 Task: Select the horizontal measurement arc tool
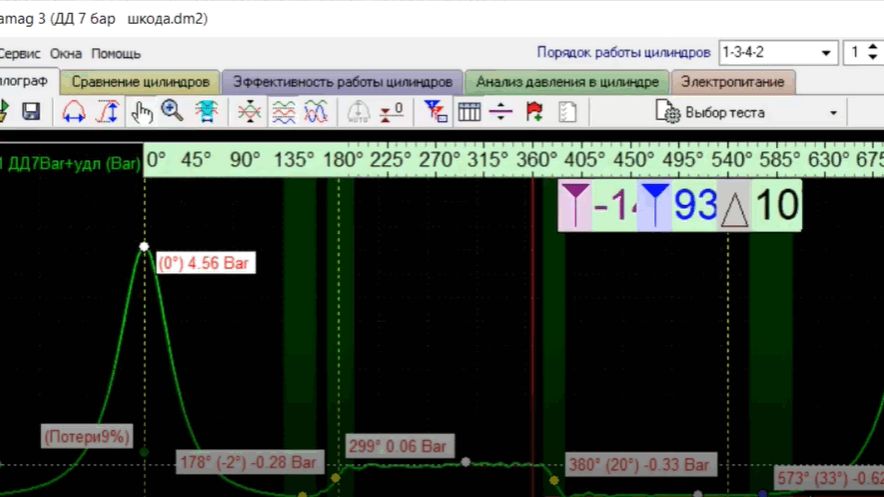74,112
